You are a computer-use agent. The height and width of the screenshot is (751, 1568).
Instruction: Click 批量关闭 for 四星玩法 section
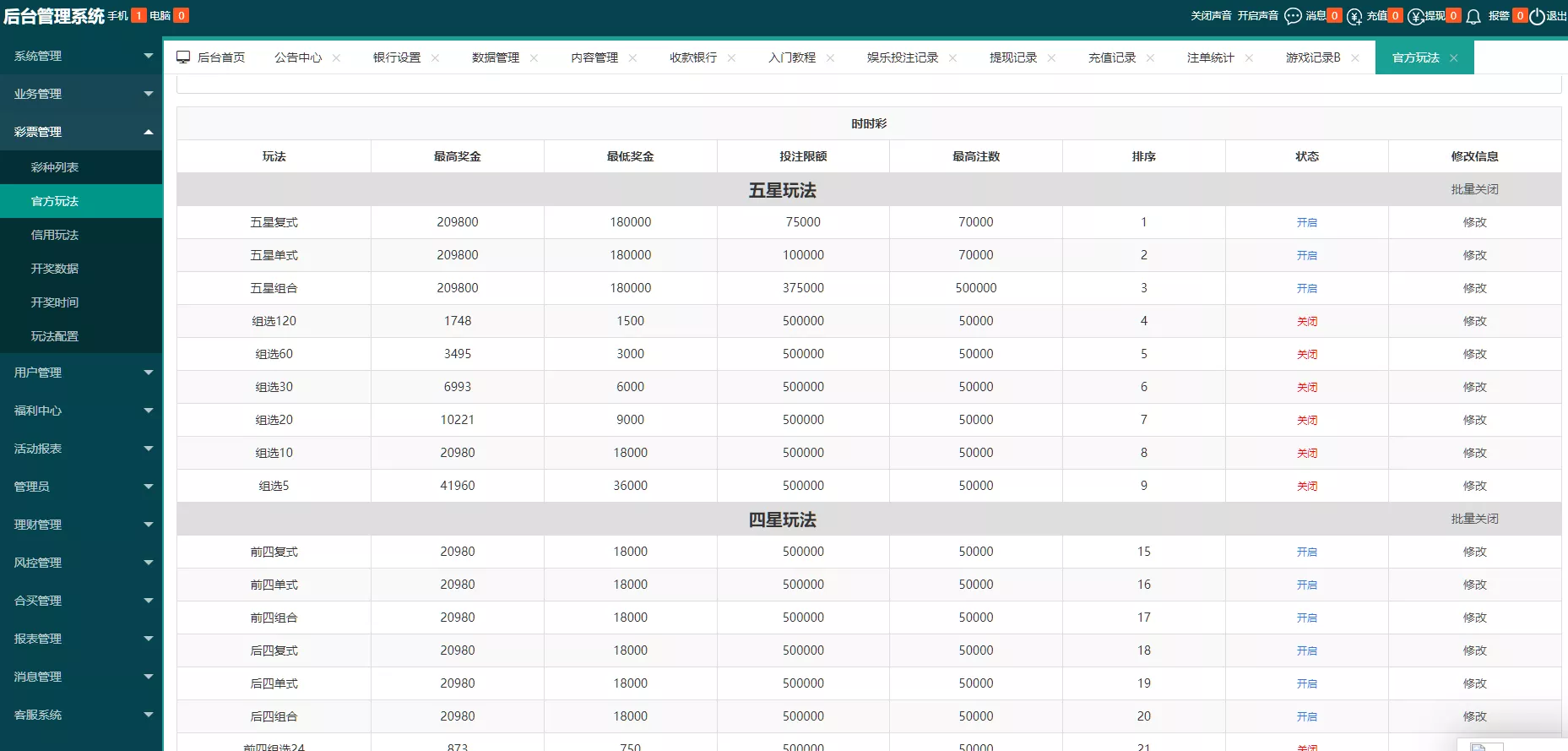point(1474,519)
